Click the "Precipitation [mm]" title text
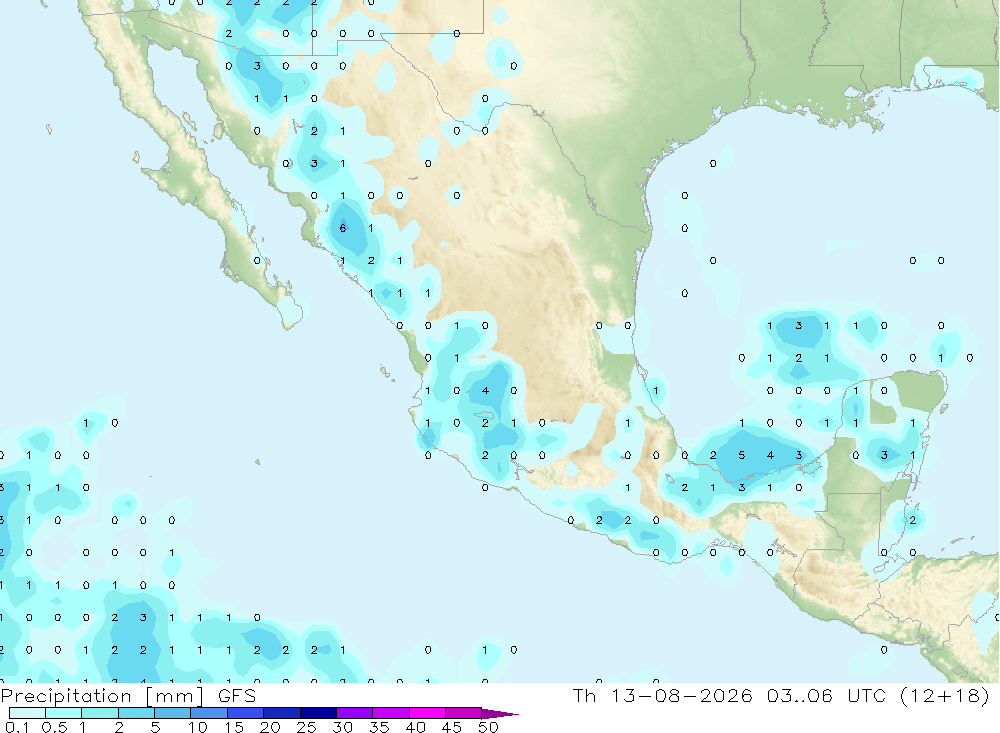Viewport: 1000px width, 733px height. (102, 696)
